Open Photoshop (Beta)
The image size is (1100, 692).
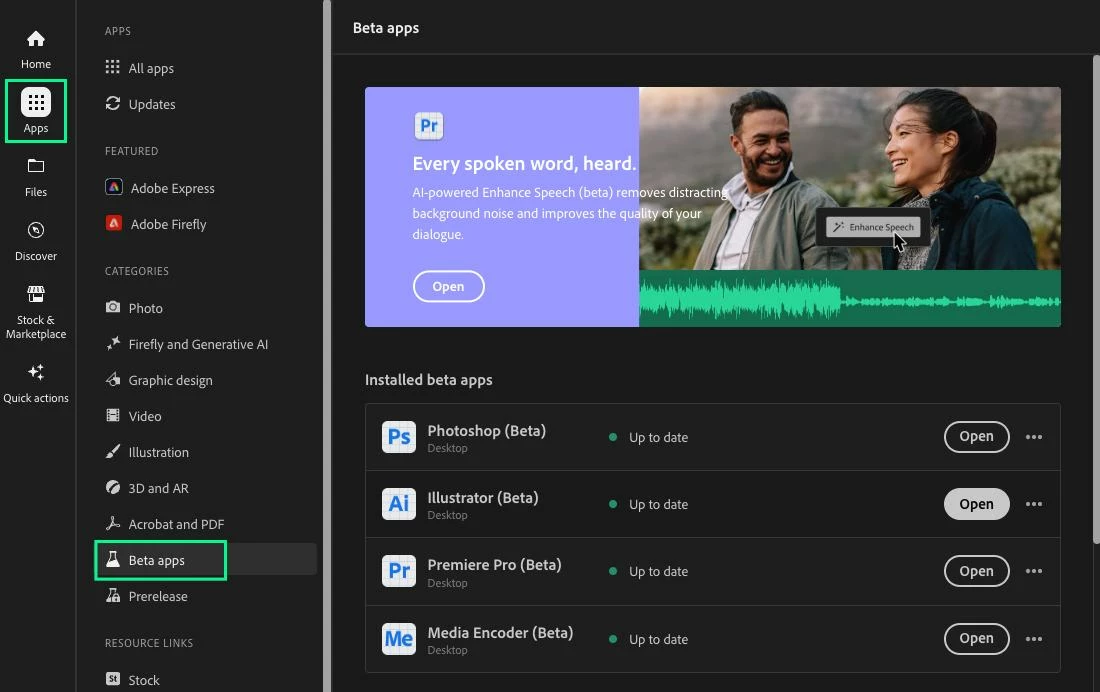pos(976,437)
